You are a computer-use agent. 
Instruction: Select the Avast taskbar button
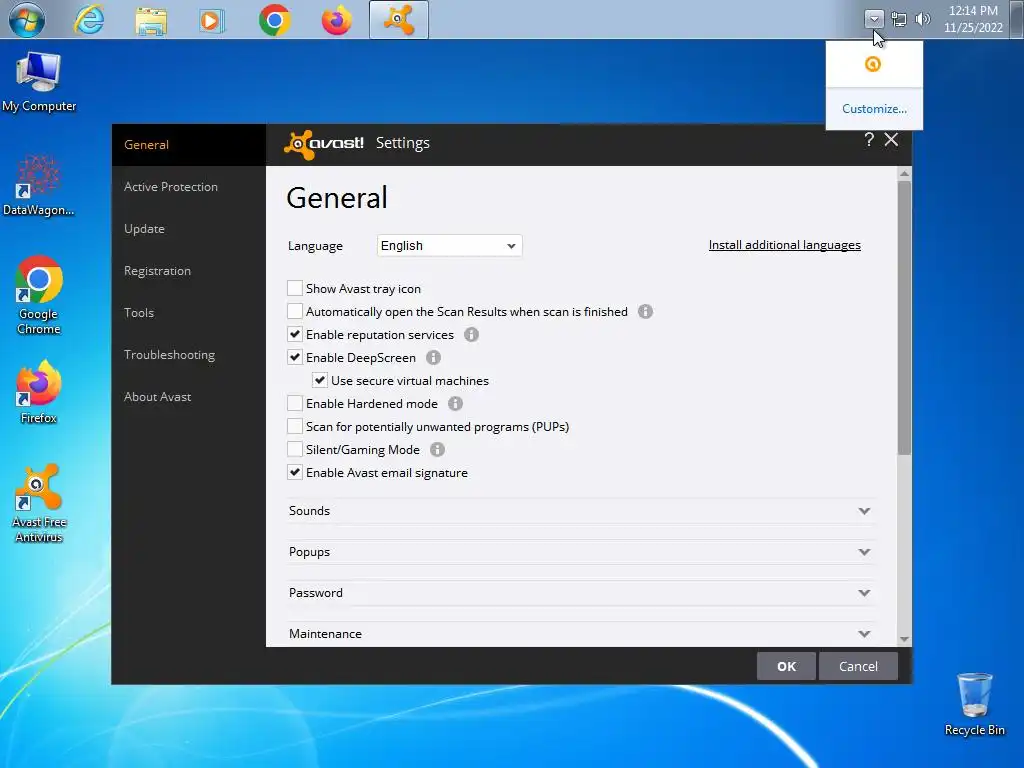pos(398,20)
